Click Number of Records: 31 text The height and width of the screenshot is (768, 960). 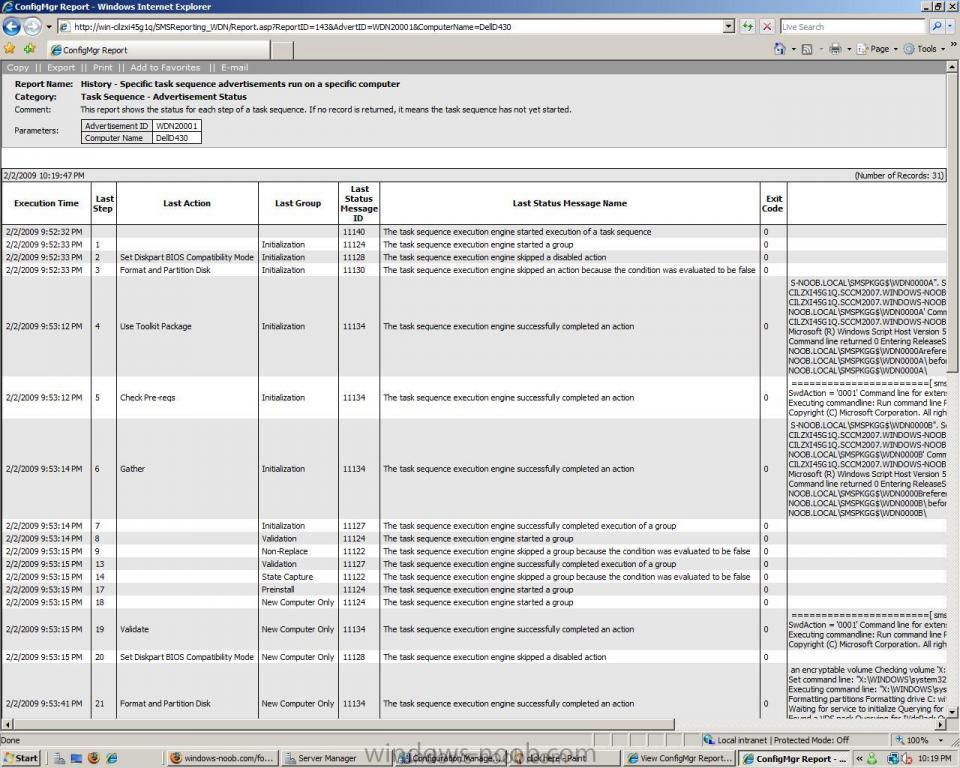(x=899, y=176)
